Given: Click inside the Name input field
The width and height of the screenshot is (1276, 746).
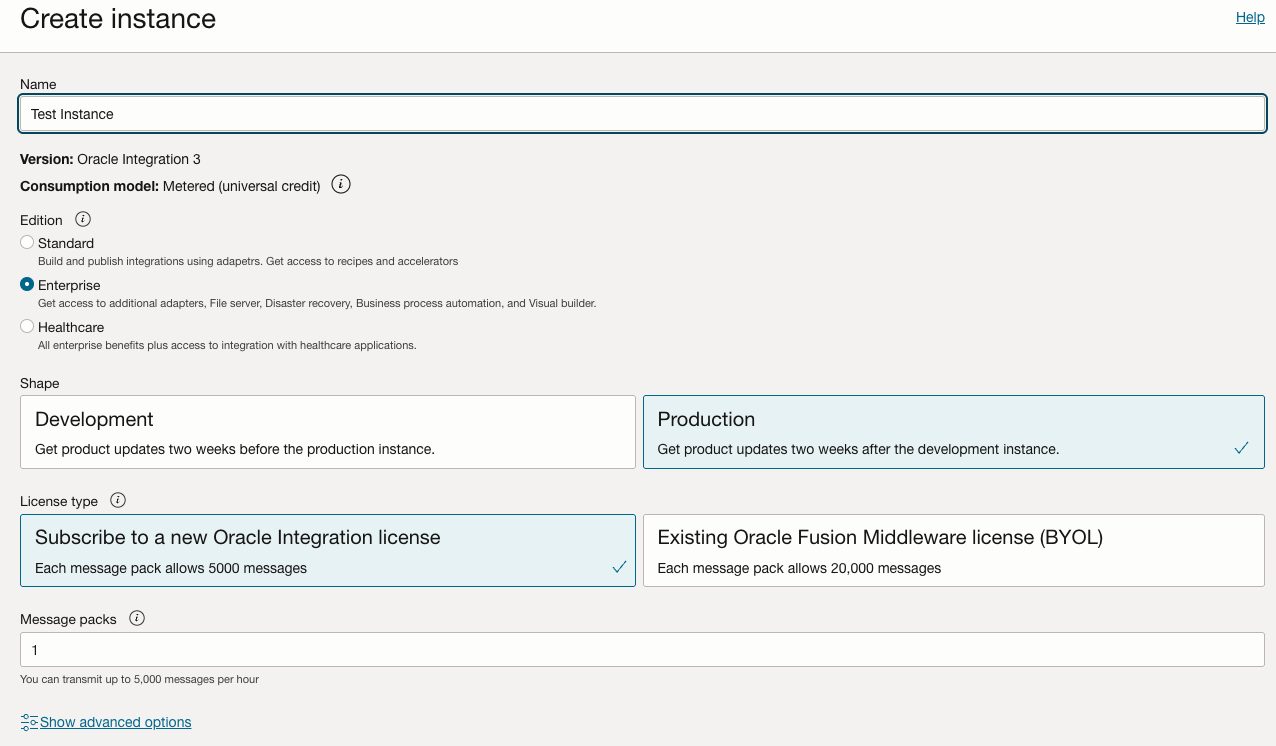Looking at the screenshot, I should point(640,113).
